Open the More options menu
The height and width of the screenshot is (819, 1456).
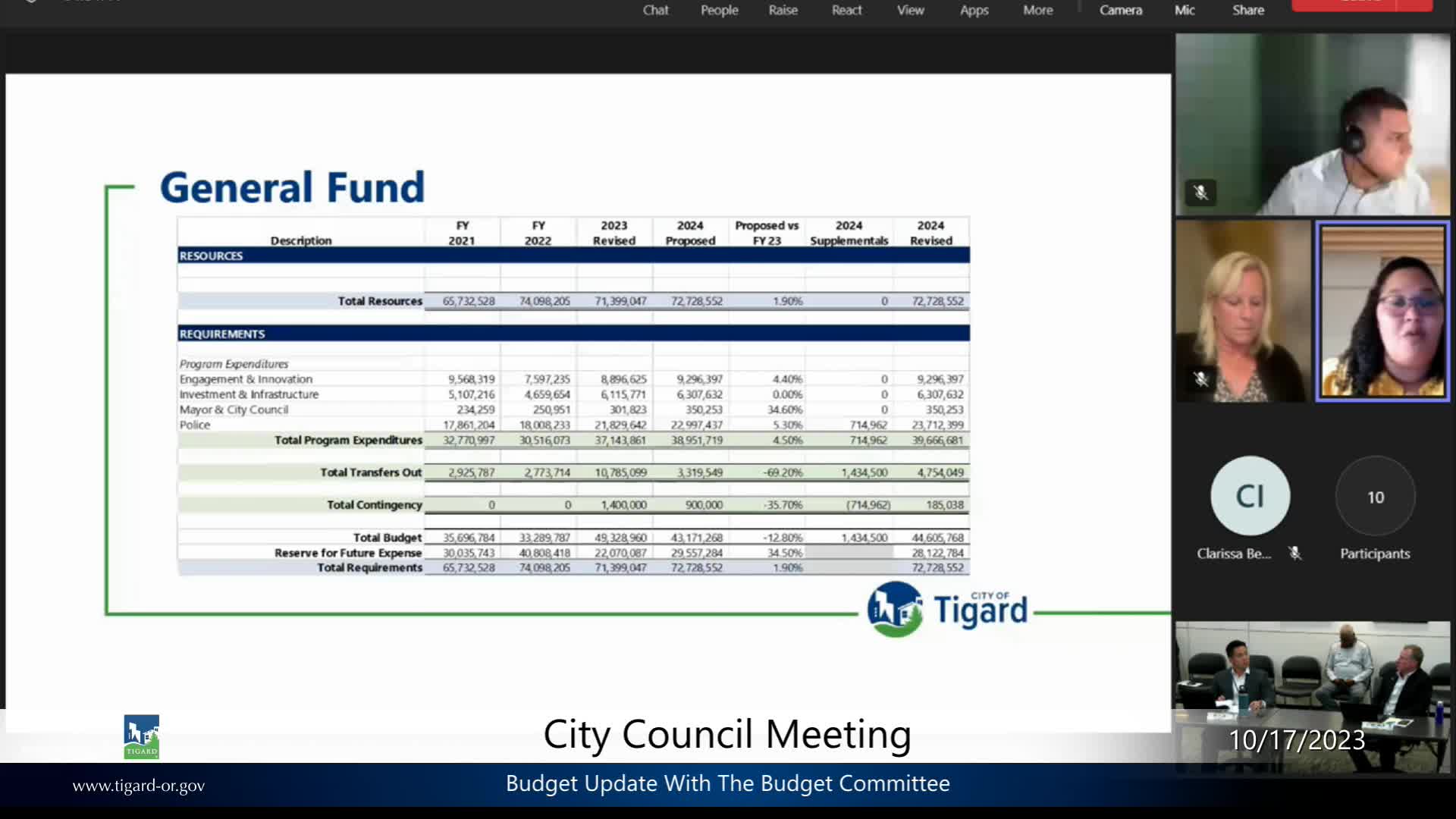point(1037,10)
